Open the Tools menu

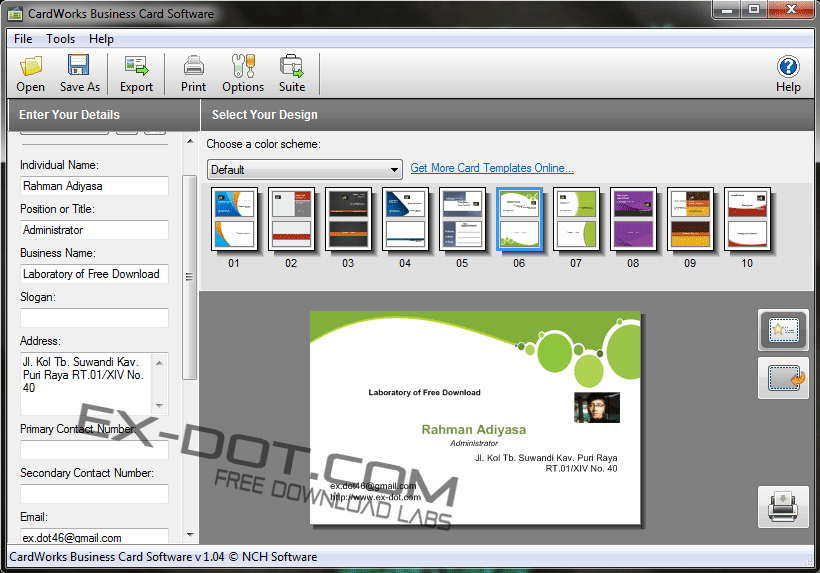tap(60, 39)
